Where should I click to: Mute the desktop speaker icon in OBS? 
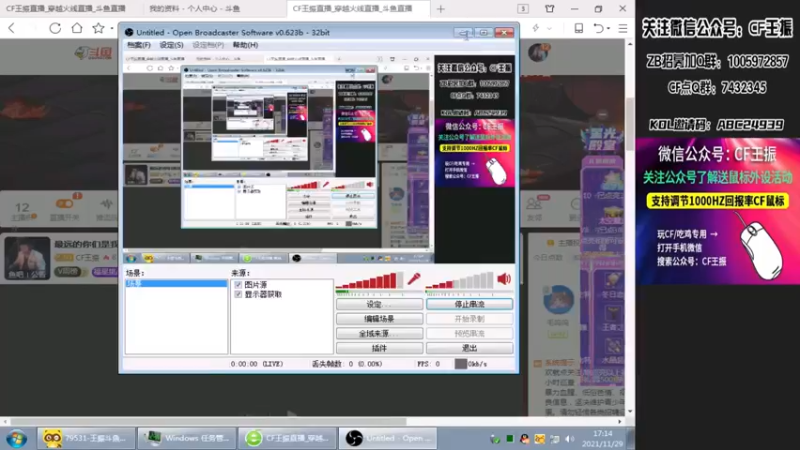point(504,279)
